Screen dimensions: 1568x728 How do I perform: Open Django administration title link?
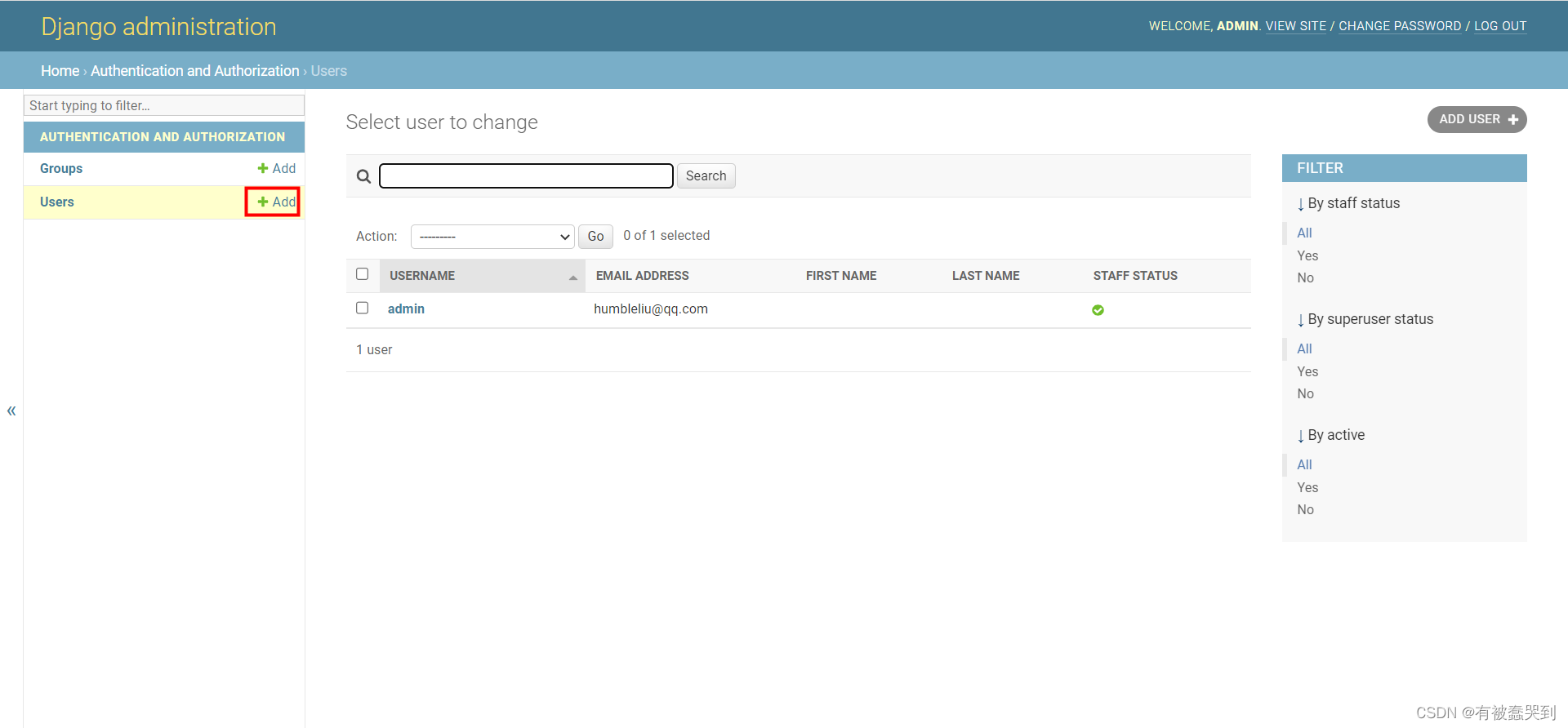(158, 27)
